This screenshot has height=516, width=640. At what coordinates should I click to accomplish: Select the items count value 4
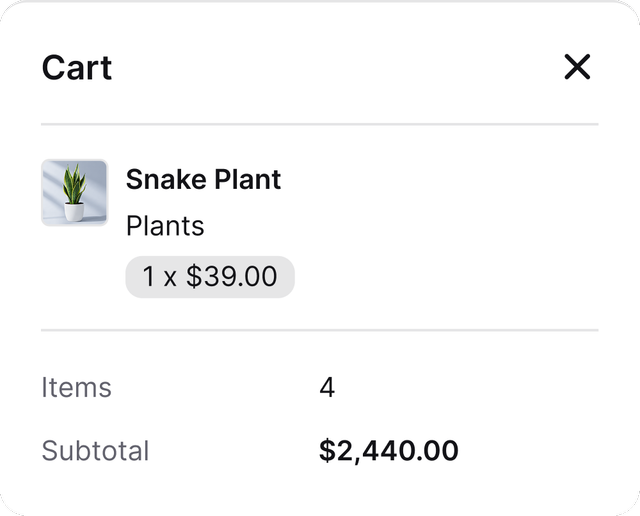pyautogui.click(x=327, y=388)
